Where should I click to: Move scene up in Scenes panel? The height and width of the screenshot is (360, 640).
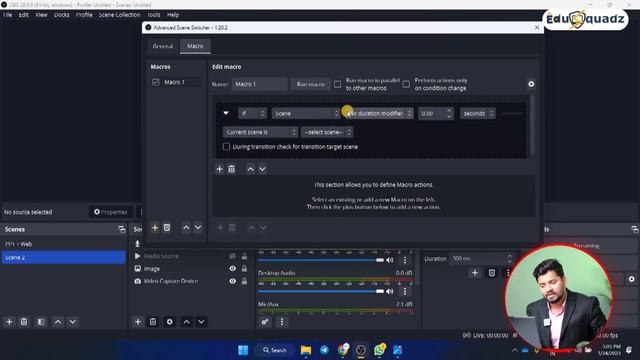[x=58, y=322]
